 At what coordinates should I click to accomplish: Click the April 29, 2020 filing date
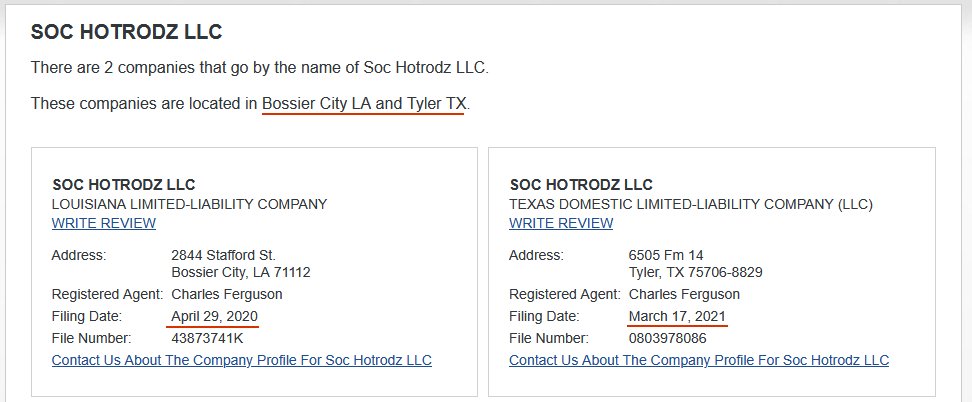[x=215, y=316]
